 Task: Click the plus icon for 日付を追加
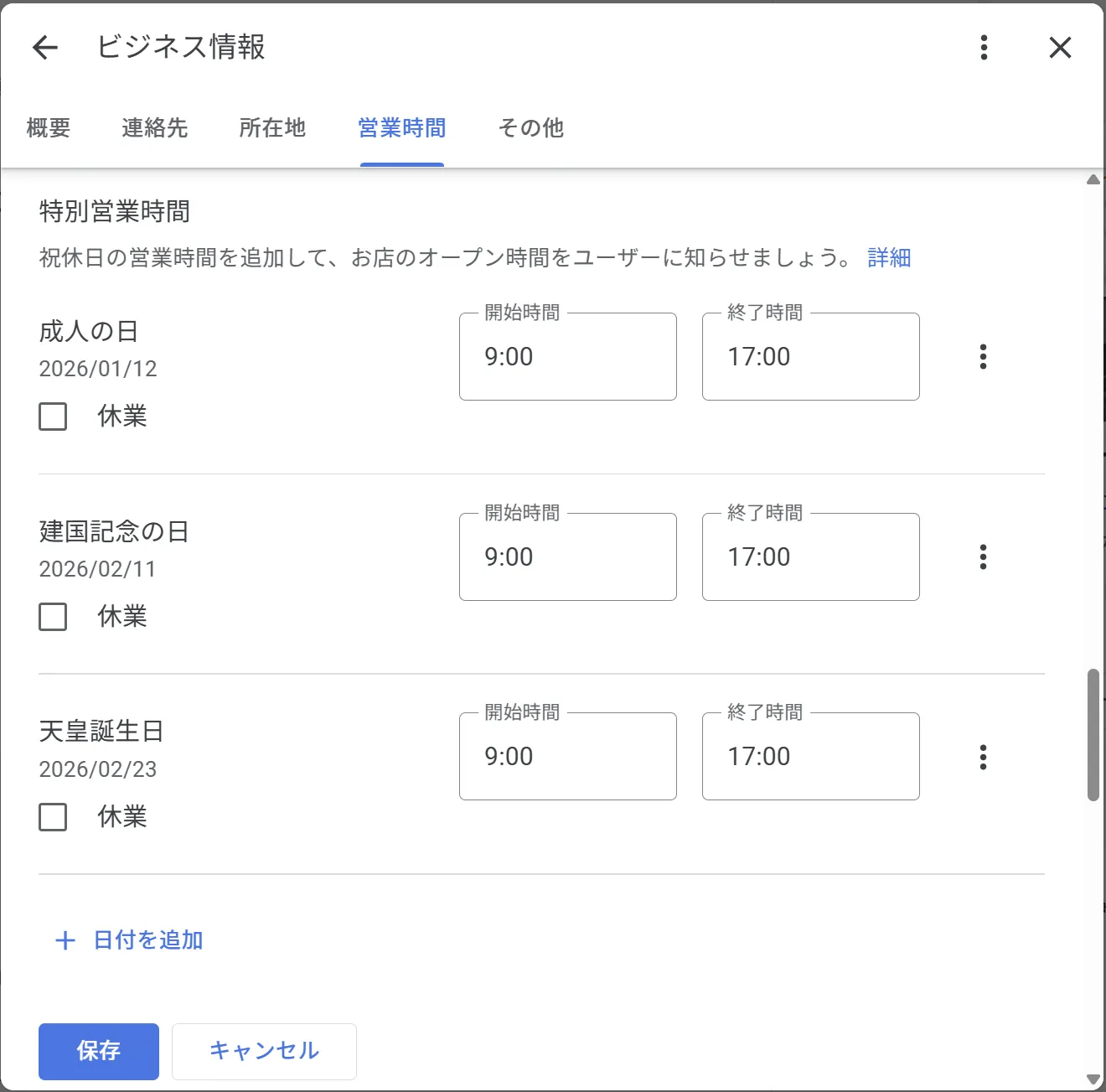pyautogui.click(x=65, y=940)
